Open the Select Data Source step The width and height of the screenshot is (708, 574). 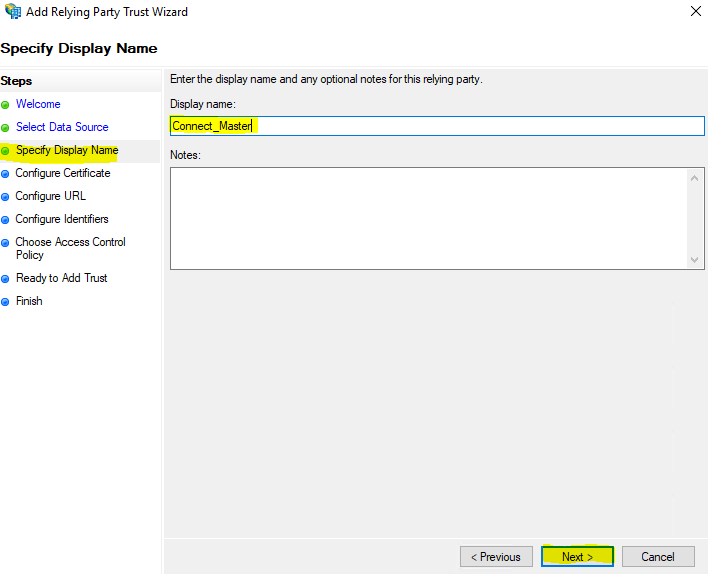tap(62, 127)
